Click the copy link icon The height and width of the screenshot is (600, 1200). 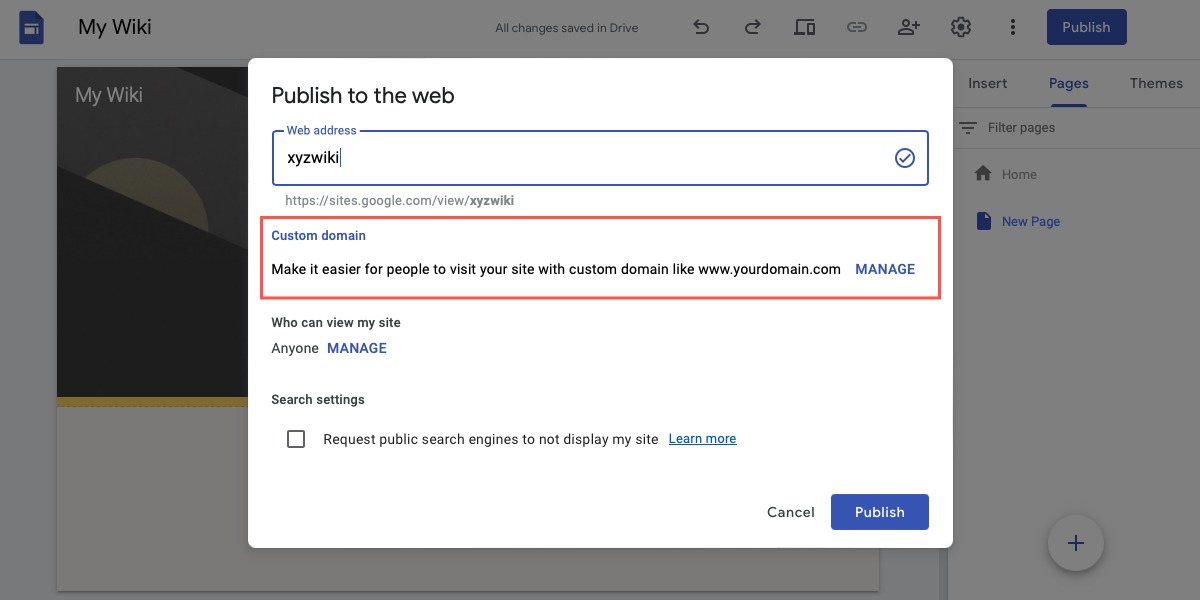pyautogui.click(x=857, y=27)
